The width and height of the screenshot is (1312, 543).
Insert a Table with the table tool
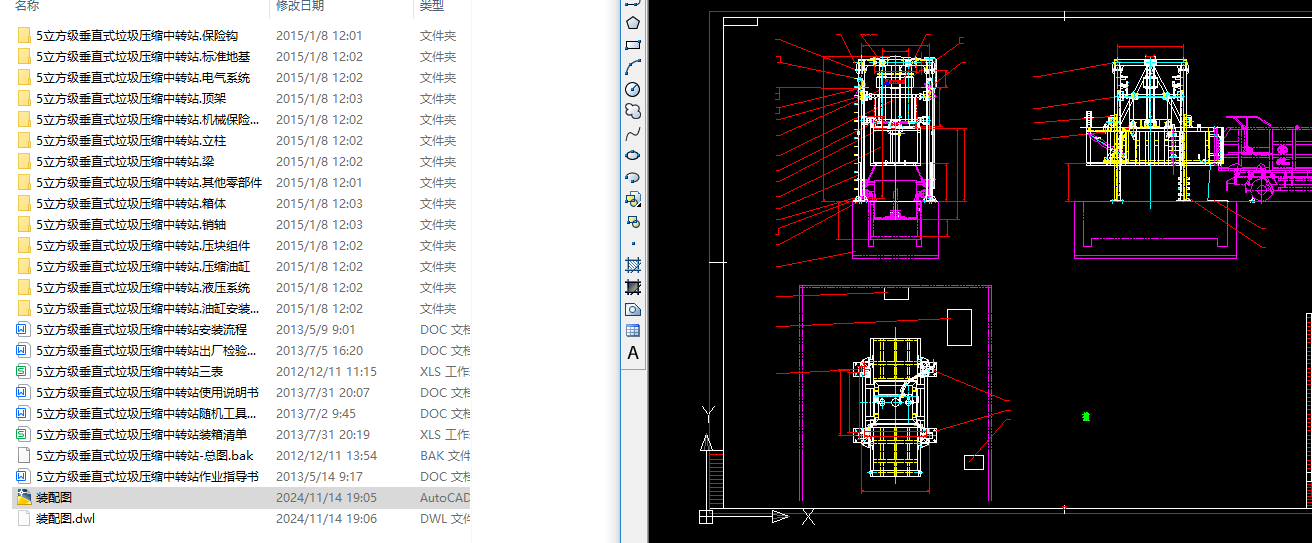coord(632,331)
